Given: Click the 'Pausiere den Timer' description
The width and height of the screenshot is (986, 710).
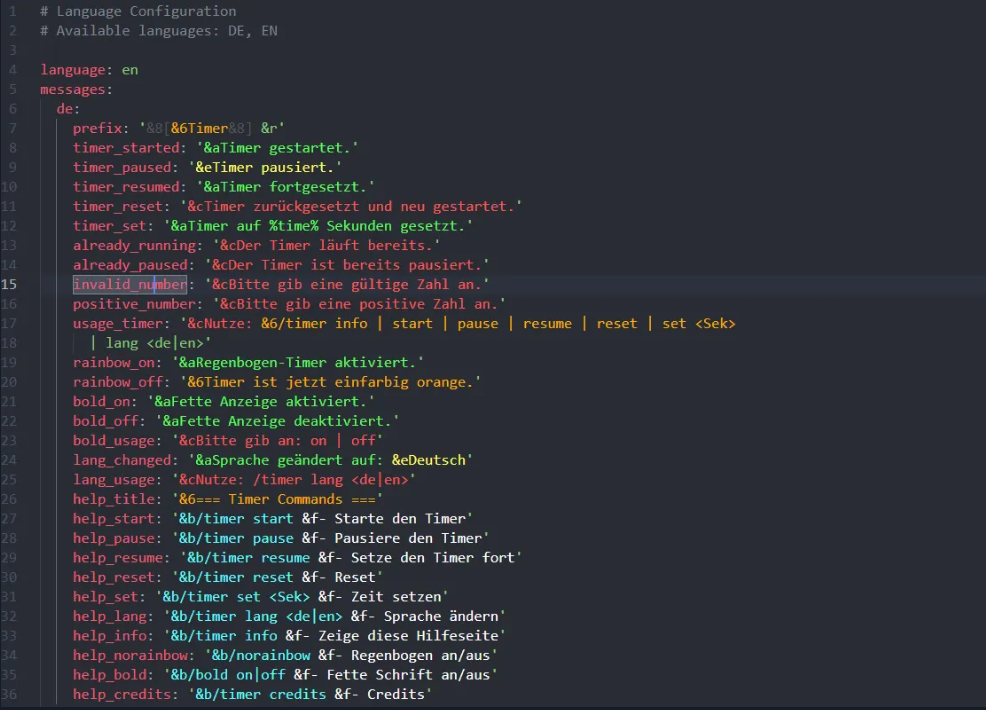Looking at the screenshot, I should [408, 538].
